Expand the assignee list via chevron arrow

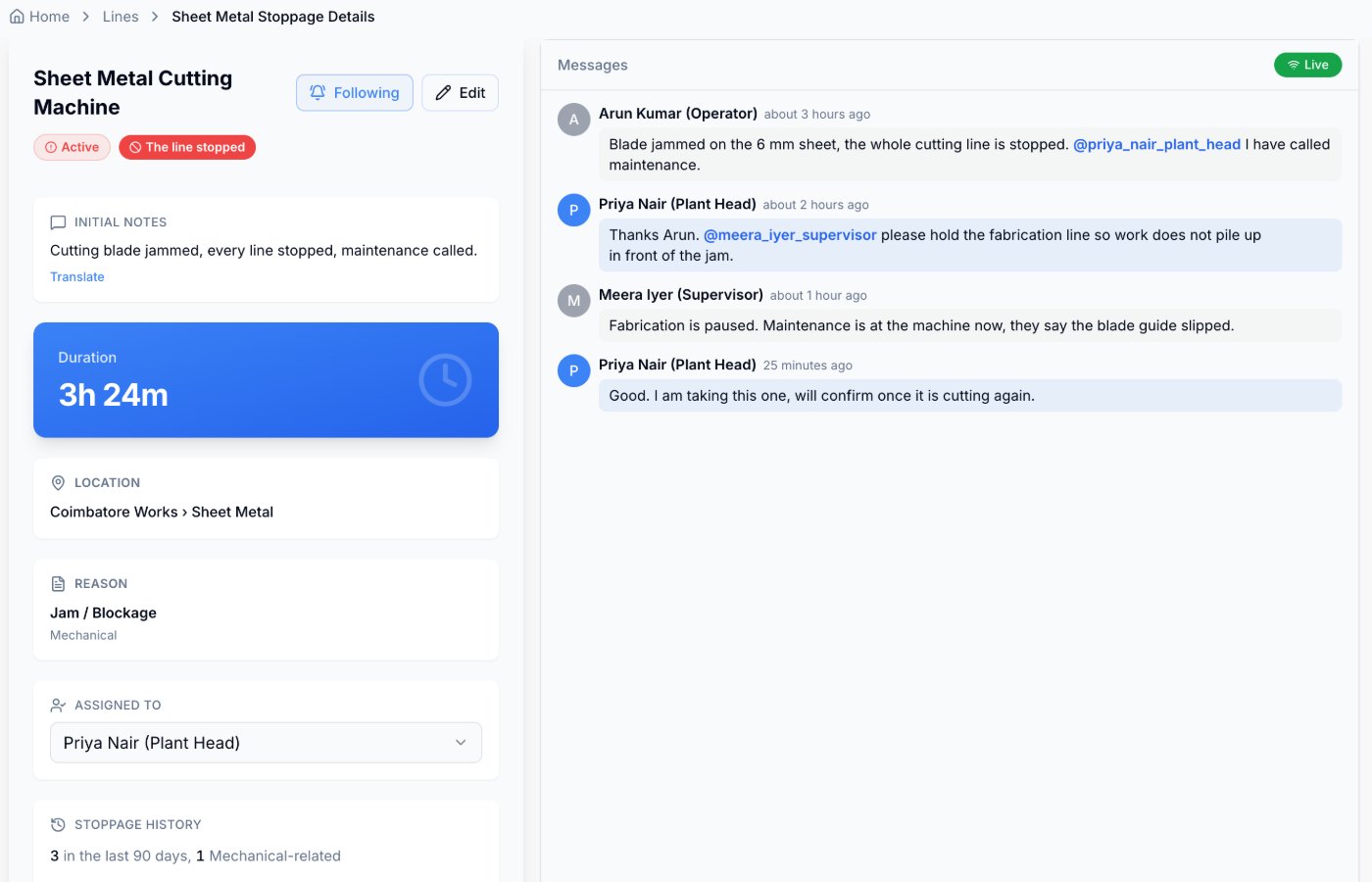(461, 743)
